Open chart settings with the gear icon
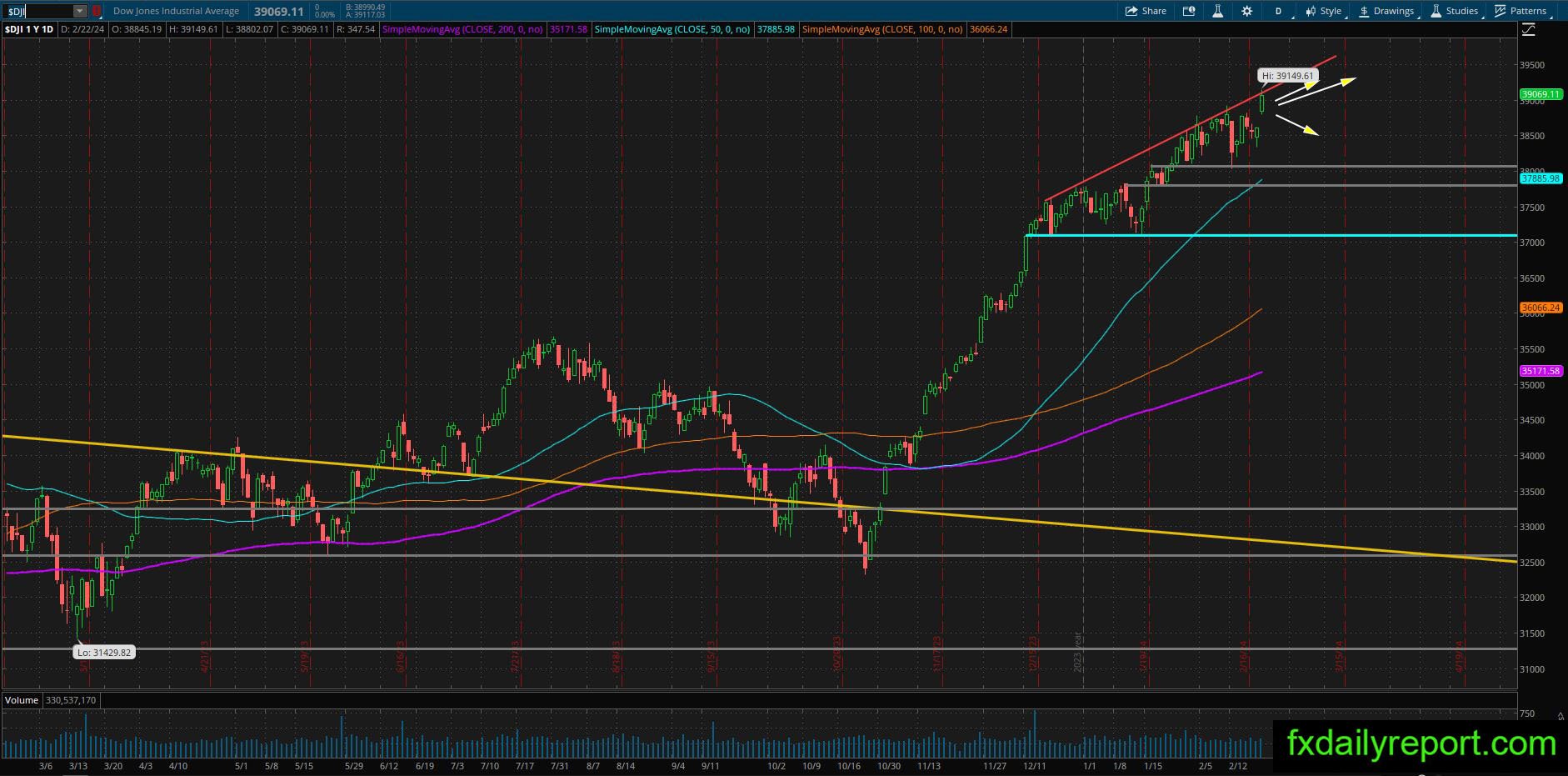This screenshot has height=776, width=1568. [x=1246, y=11]
